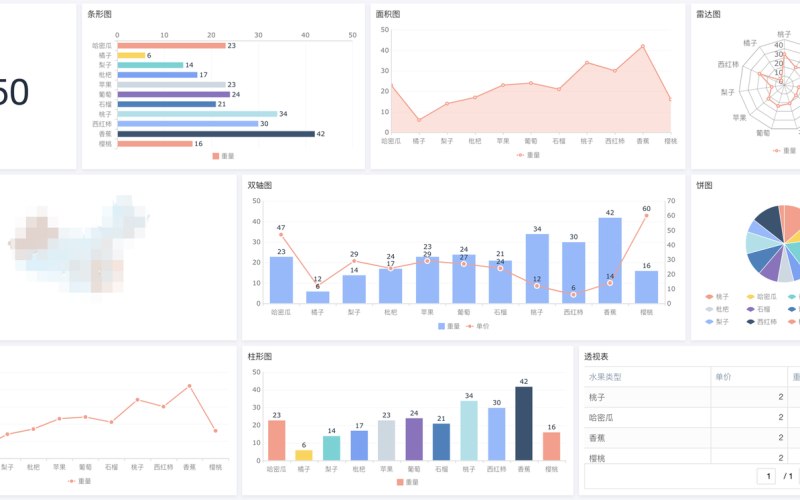This screenshot has height=500, width=800.
Task: Click the yellow 橘子 column in 柱形图
Action: (304, 455)
